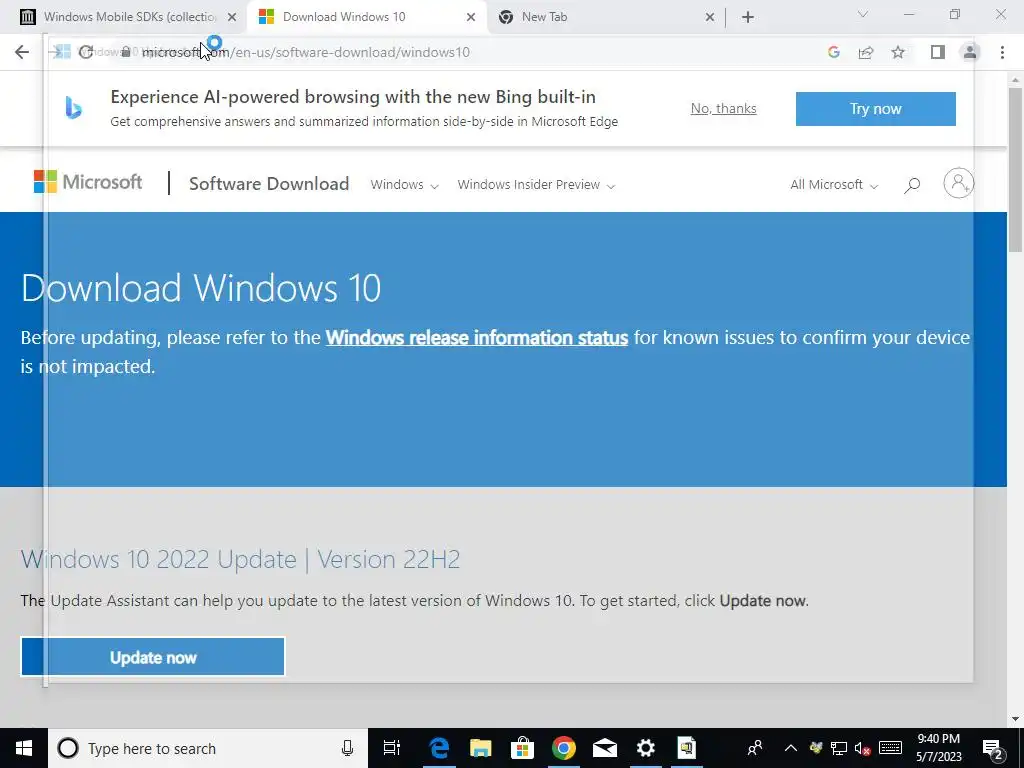Expand the All Microsoft dropdown

[834, 185]
